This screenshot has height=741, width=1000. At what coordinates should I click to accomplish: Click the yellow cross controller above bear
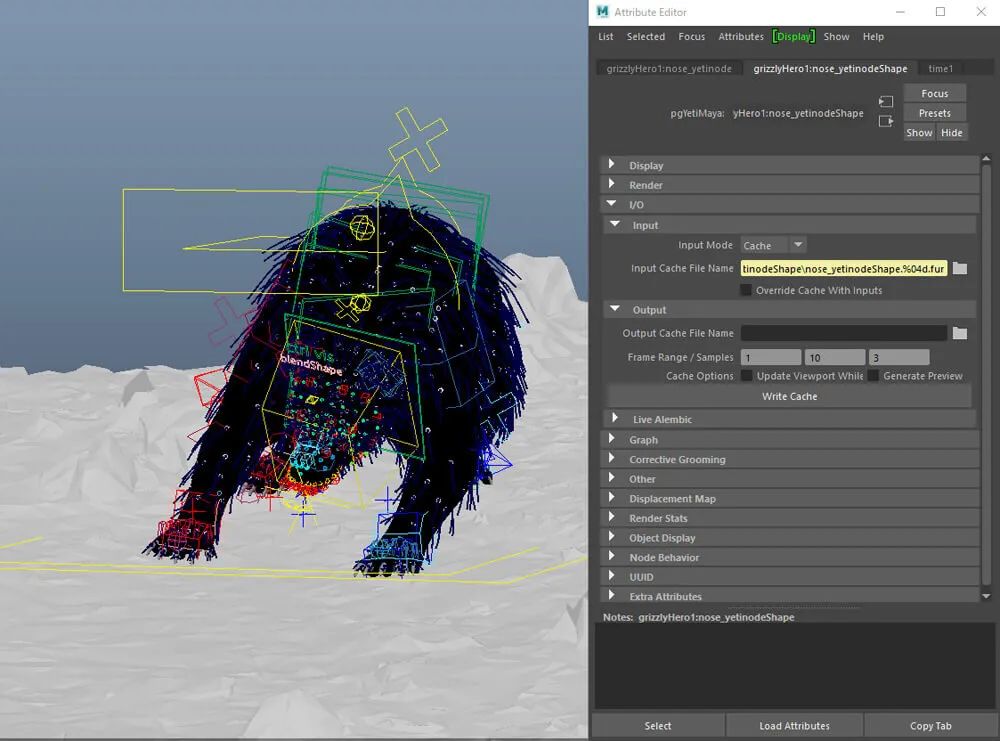pos(418,140)
